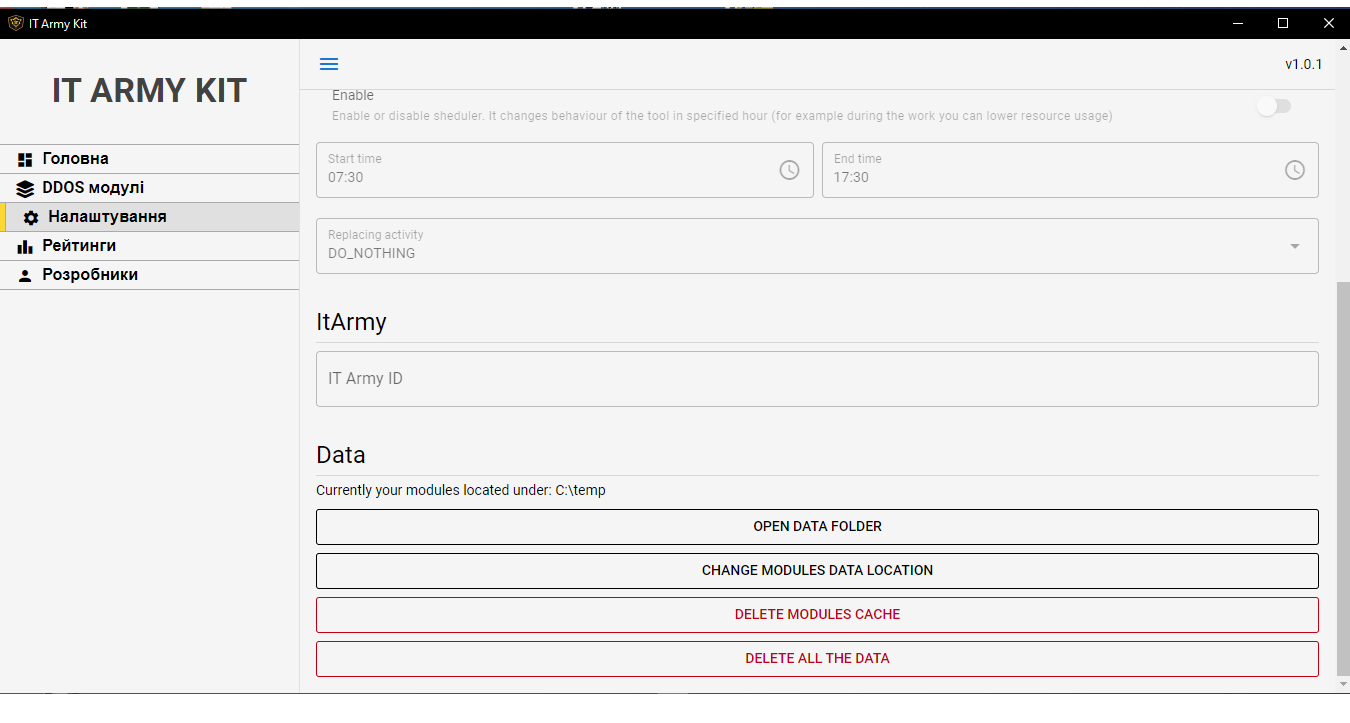The width and height of the screenshot is (1350, 723).
Task: Click the vertical scrollbar on the right
Action: [x=1342, y=480]
